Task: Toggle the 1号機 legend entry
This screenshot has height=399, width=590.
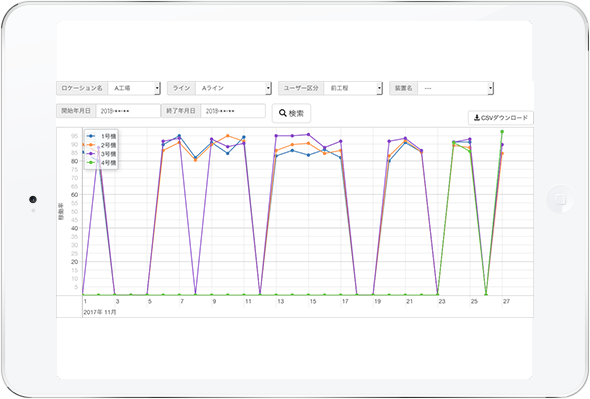Action: [102, 136]
